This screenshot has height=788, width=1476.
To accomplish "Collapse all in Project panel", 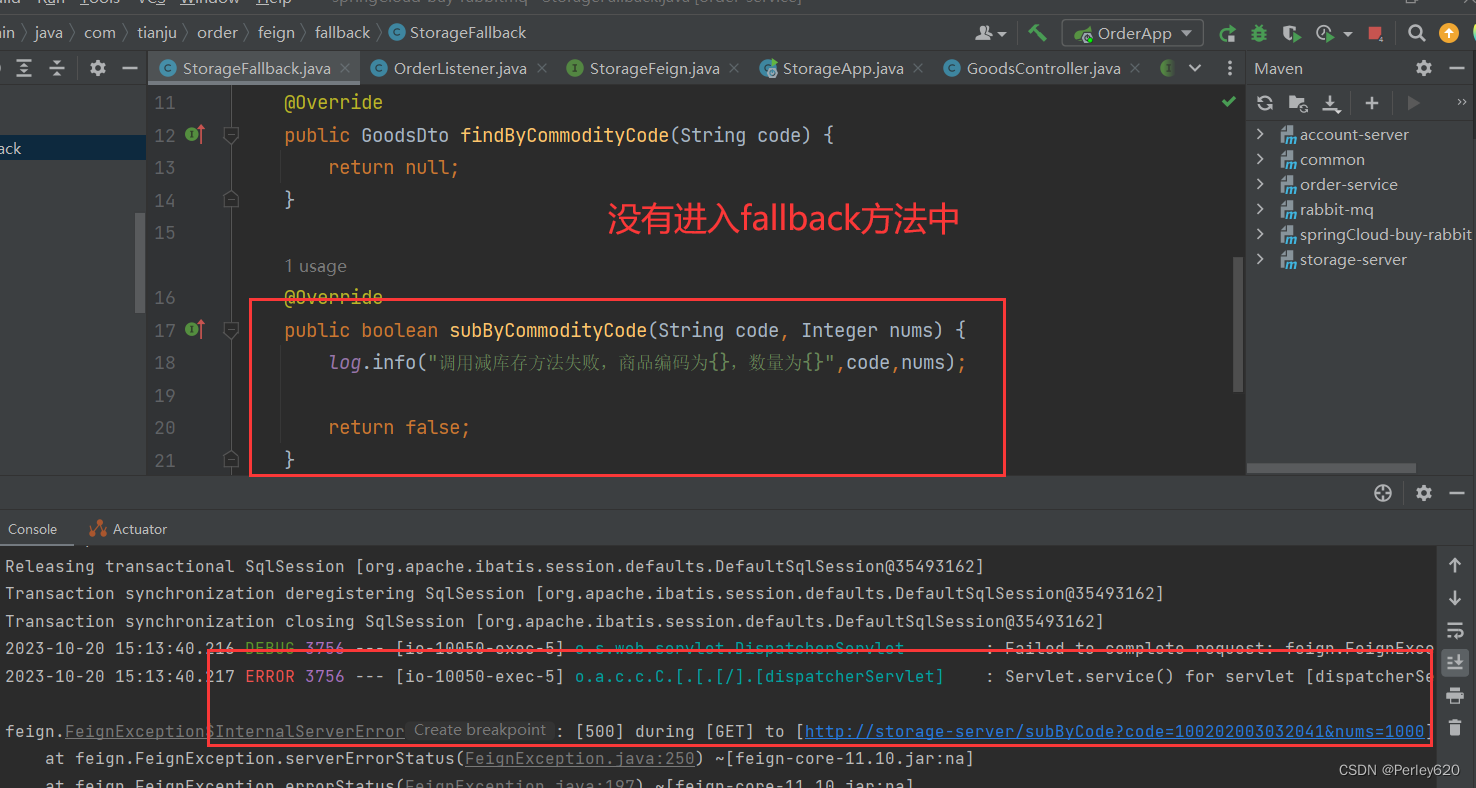I will pyautogui.click(x=57, y=68).
